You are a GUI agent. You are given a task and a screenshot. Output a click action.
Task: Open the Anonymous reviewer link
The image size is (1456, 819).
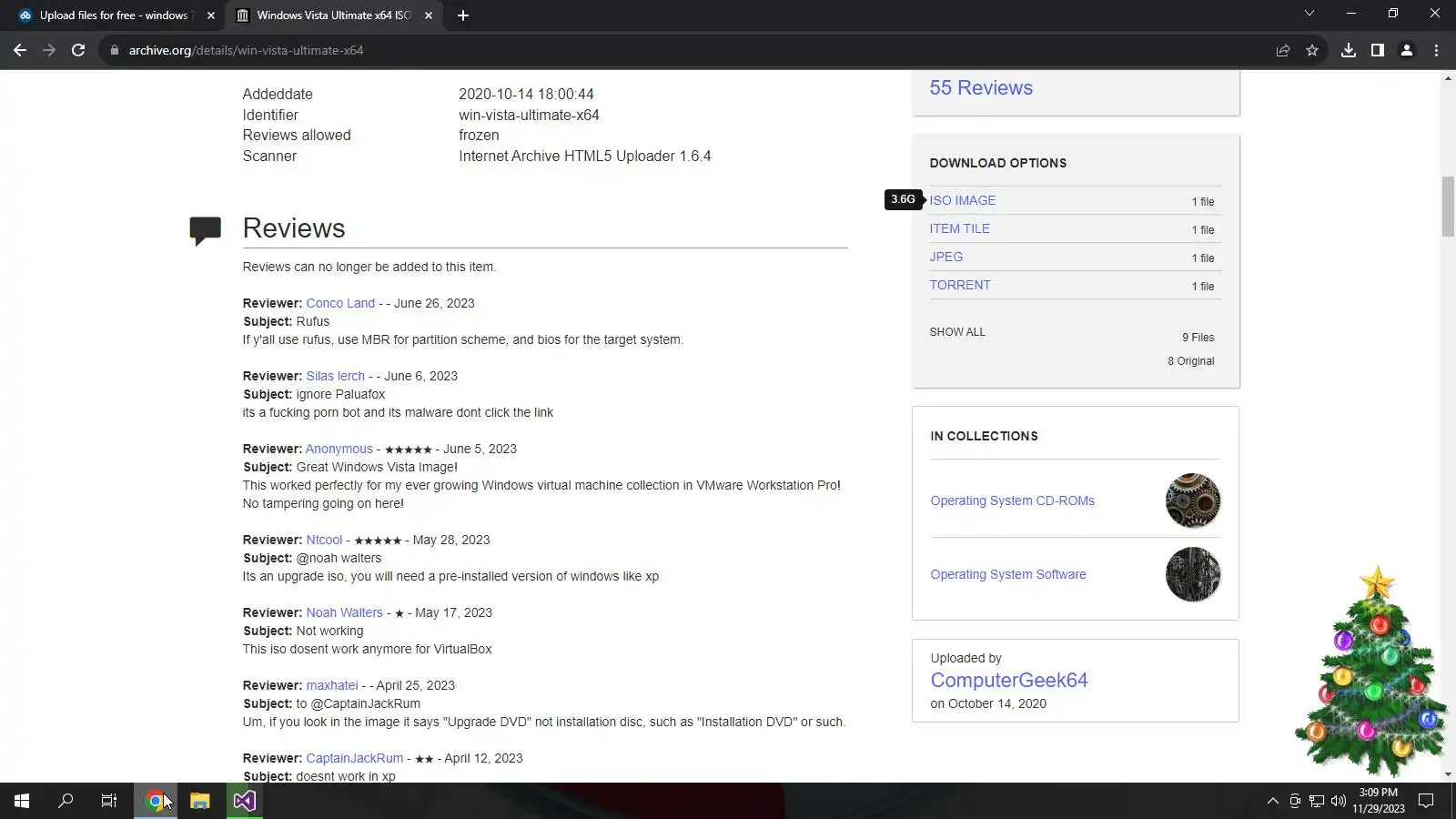click(x=339, y=449)
